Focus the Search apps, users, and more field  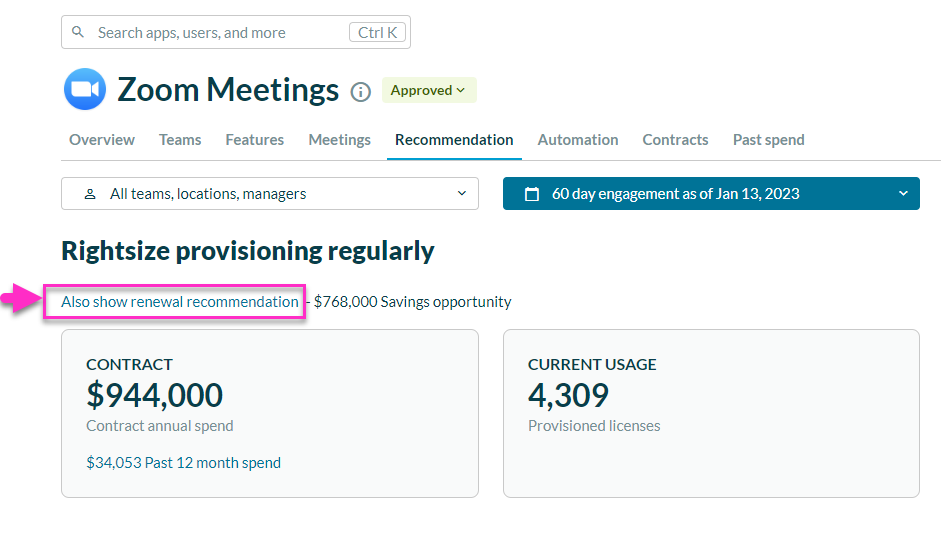[x=215, y=33]
